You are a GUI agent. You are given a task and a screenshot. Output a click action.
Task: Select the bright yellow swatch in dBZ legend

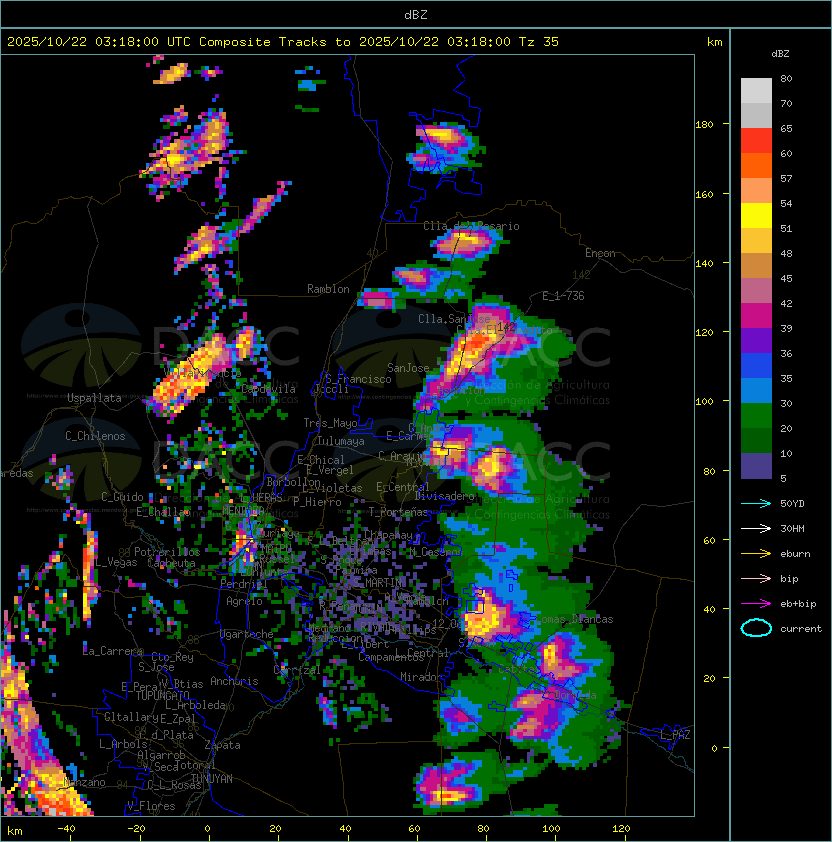756,216
